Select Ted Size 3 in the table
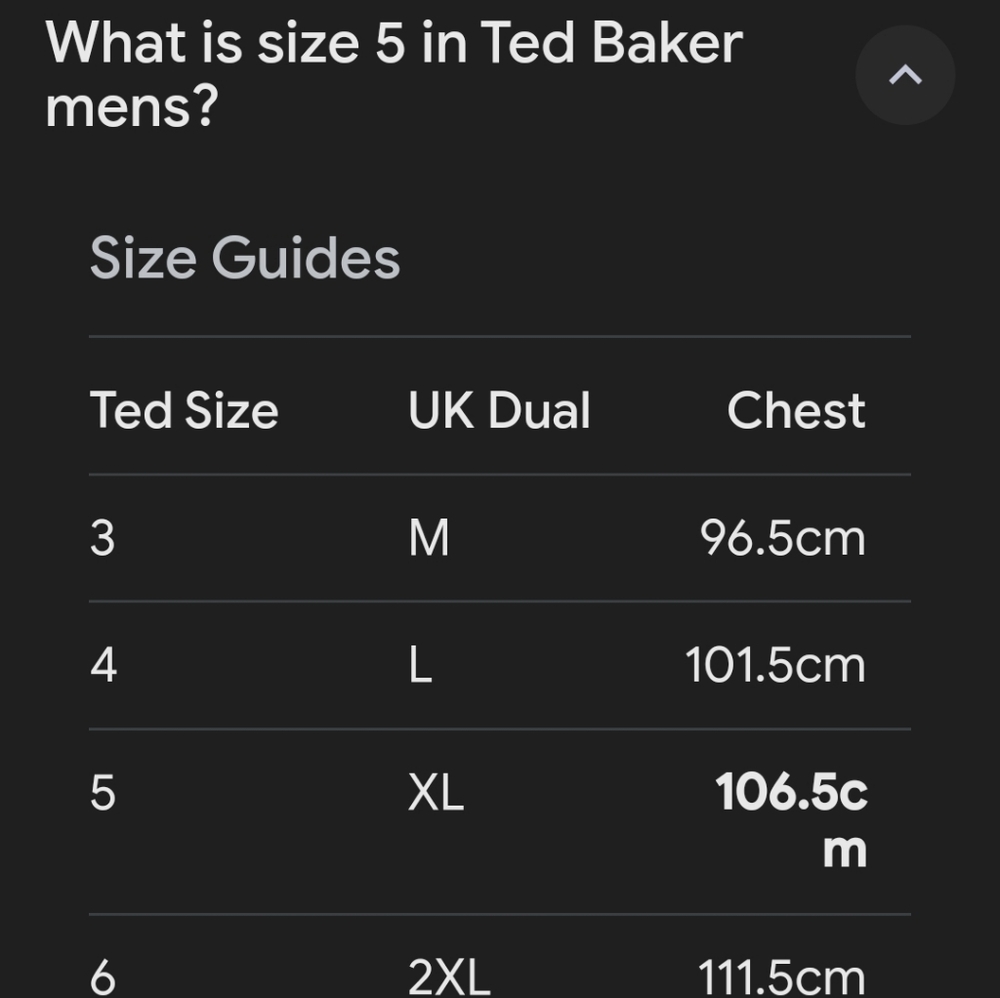 coord(103,537)
